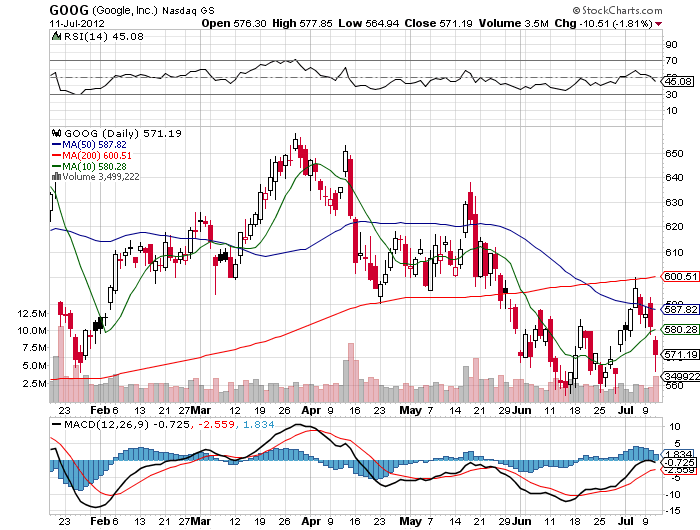Click the Close 571.19 value

point(438,23)
